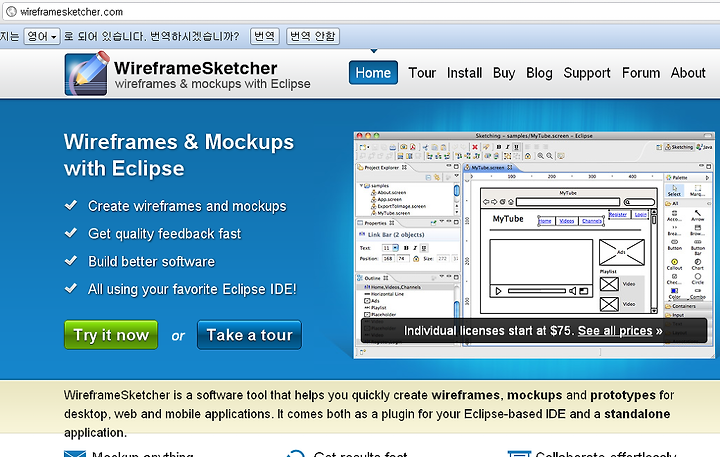
Task: Open the Buy page
Action: [x=504, y=73]
